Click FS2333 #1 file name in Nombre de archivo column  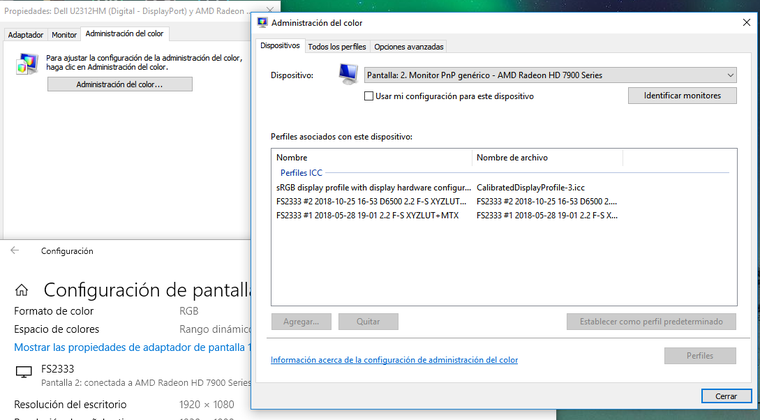click(547, 216)
